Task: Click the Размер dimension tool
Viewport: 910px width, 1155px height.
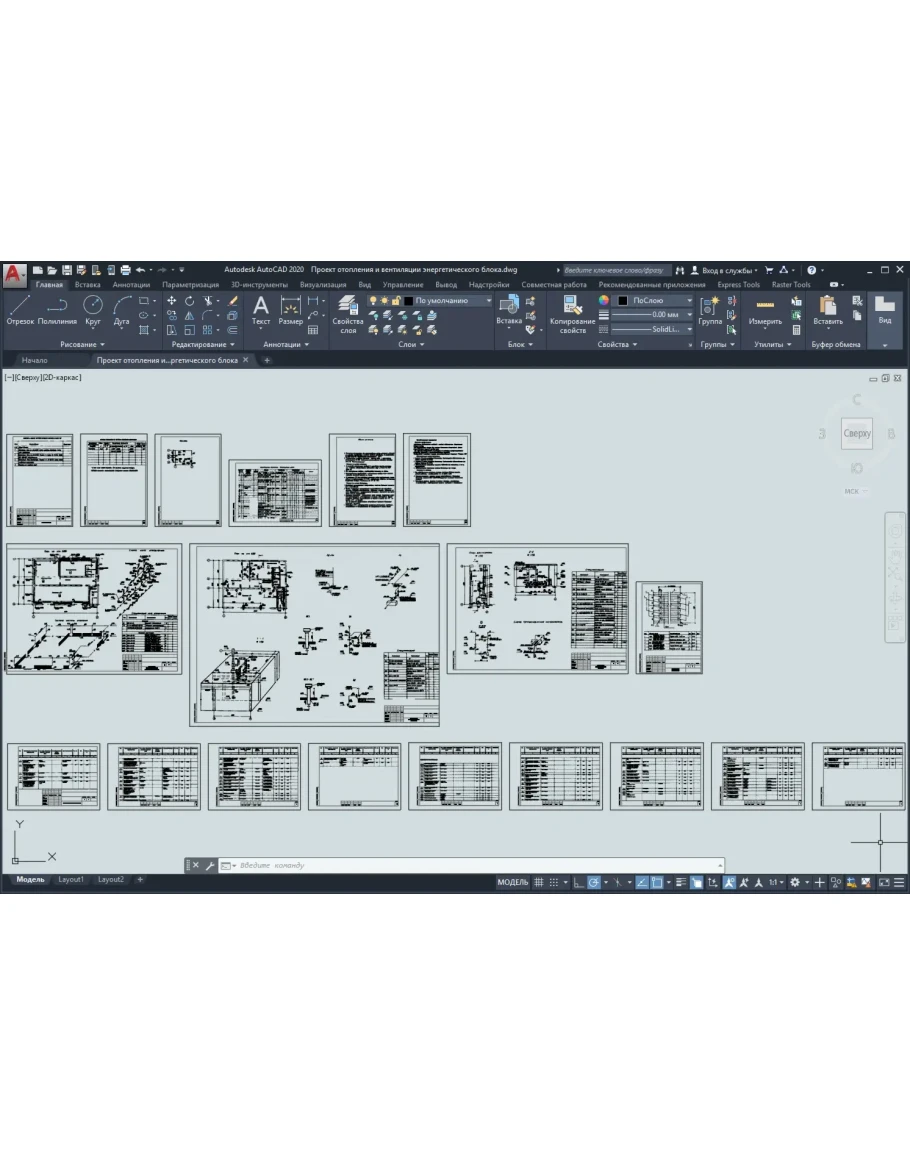Action: click(x=291, y=308)
